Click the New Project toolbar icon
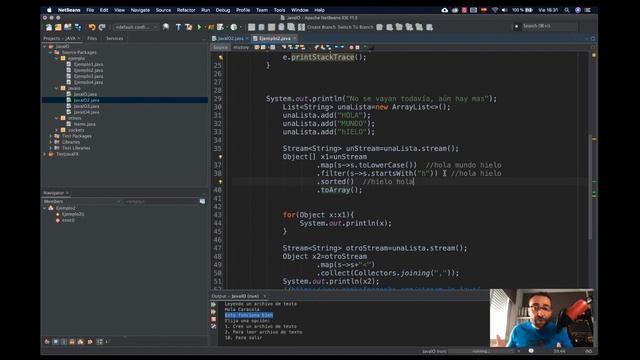 (x=58, y=27)
